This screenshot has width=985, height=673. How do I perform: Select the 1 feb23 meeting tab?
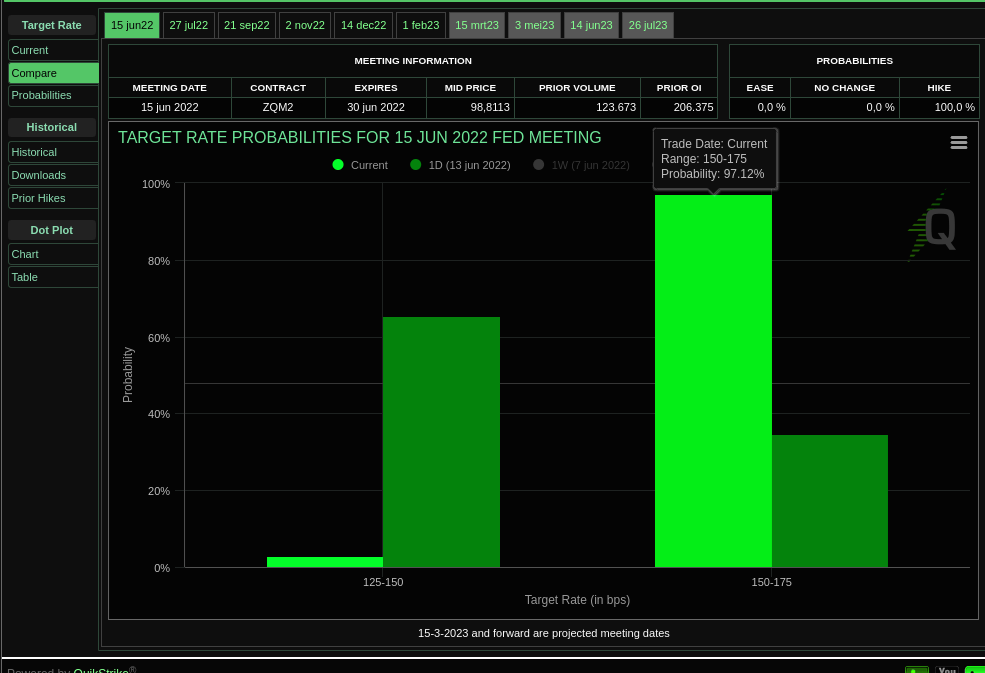pos(420,25)
